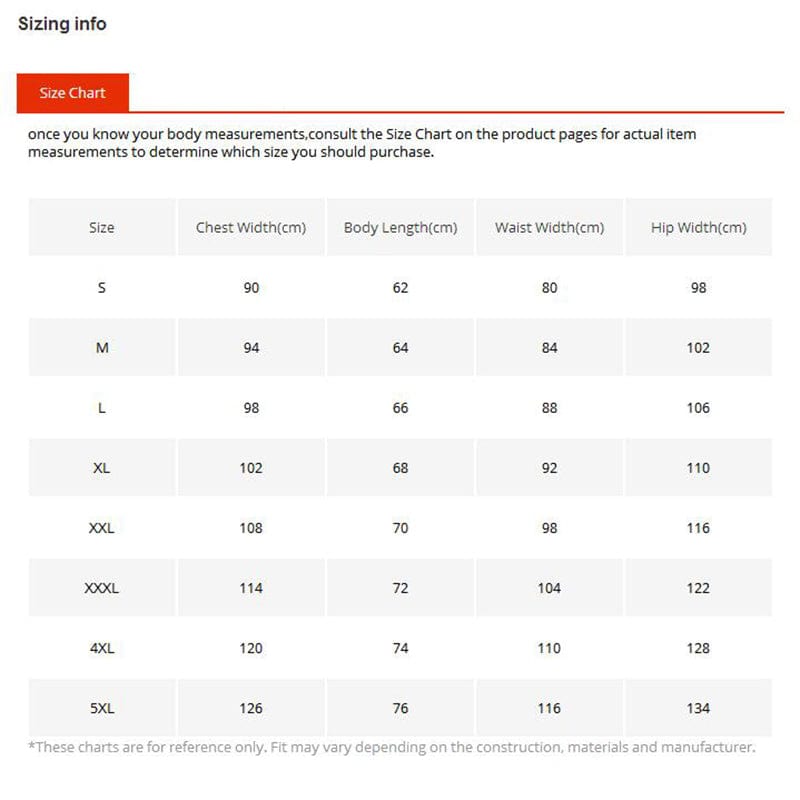Select the Size column header
Screen dimensions: 800x800
(102, 227)
